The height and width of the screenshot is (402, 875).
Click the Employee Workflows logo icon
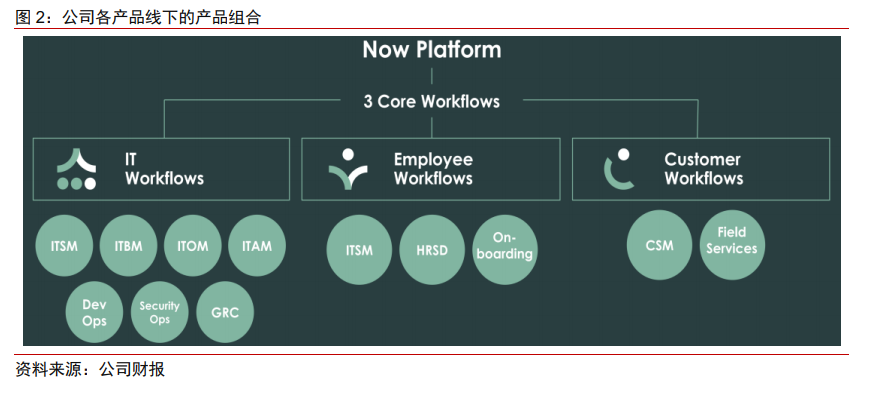click(348, 169)
